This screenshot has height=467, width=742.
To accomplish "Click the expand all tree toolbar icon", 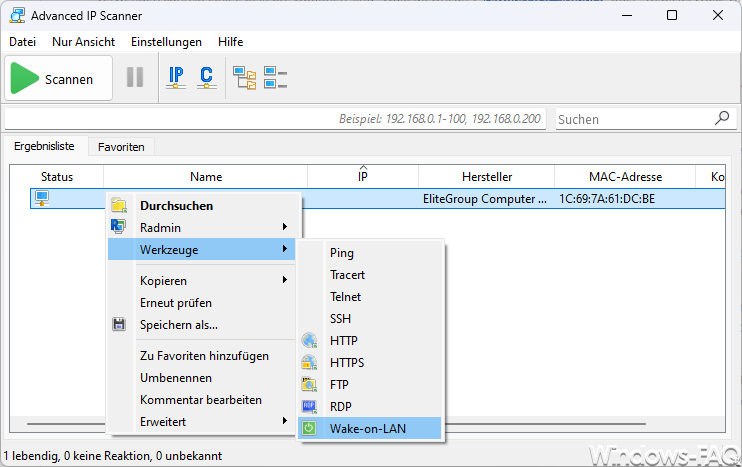I will [245, 78].
